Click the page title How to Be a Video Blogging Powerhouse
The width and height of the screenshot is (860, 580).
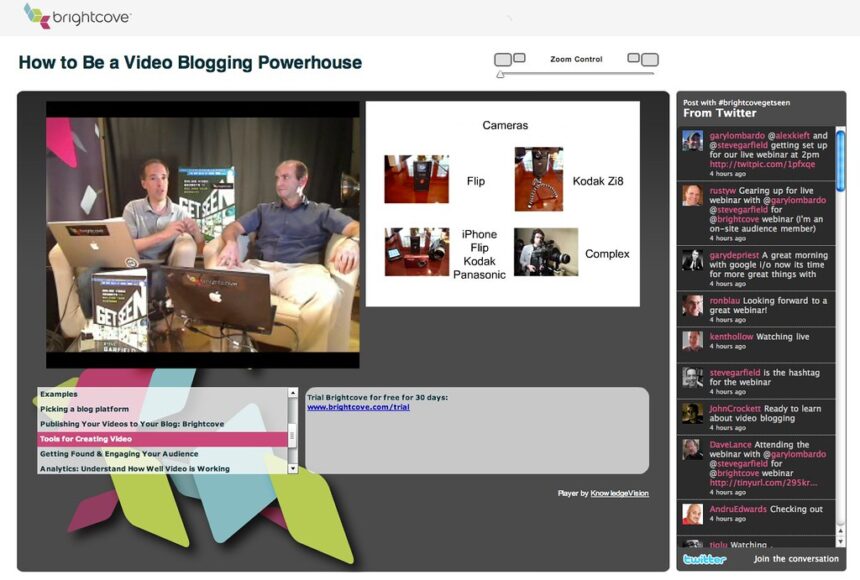190,63
